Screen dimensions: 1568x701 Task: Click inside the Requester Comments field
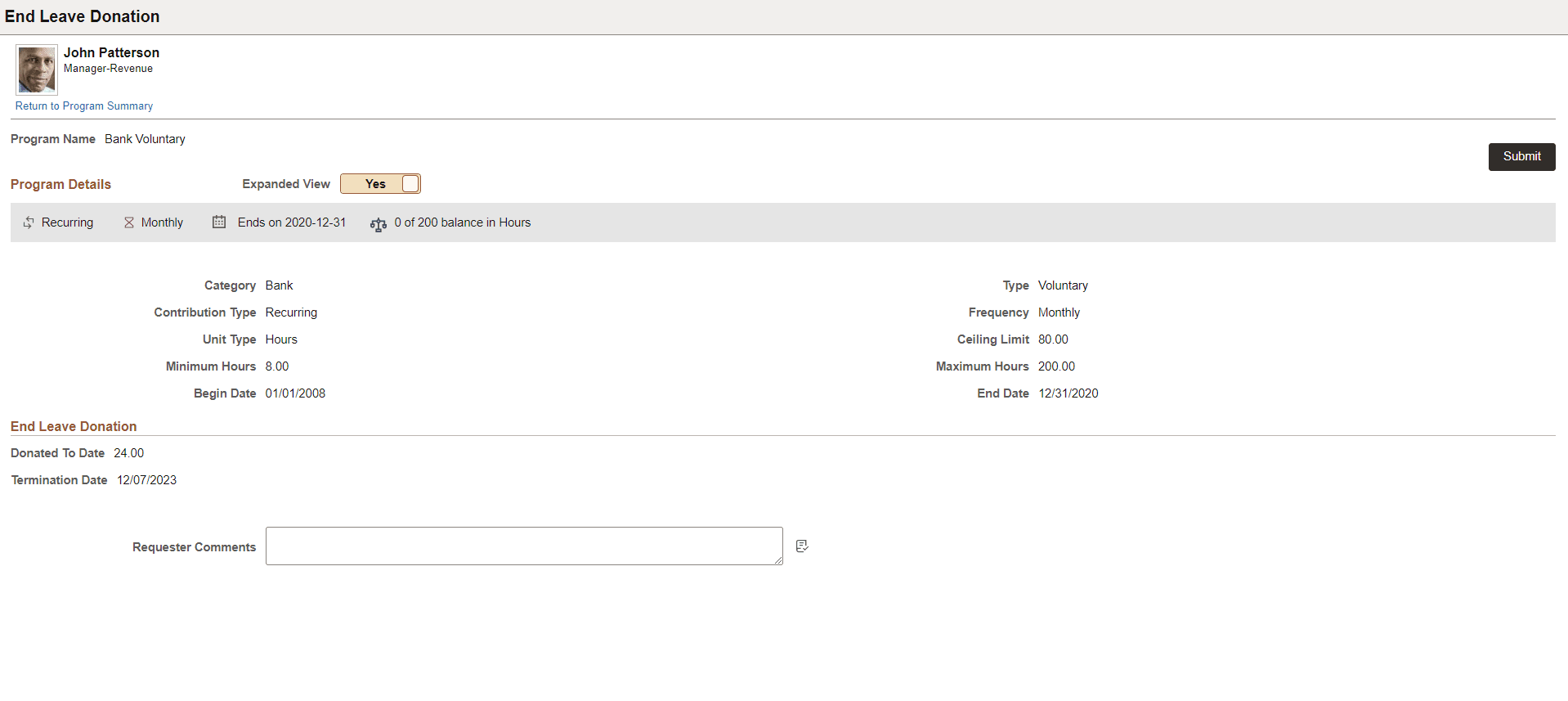coord(524,546)
